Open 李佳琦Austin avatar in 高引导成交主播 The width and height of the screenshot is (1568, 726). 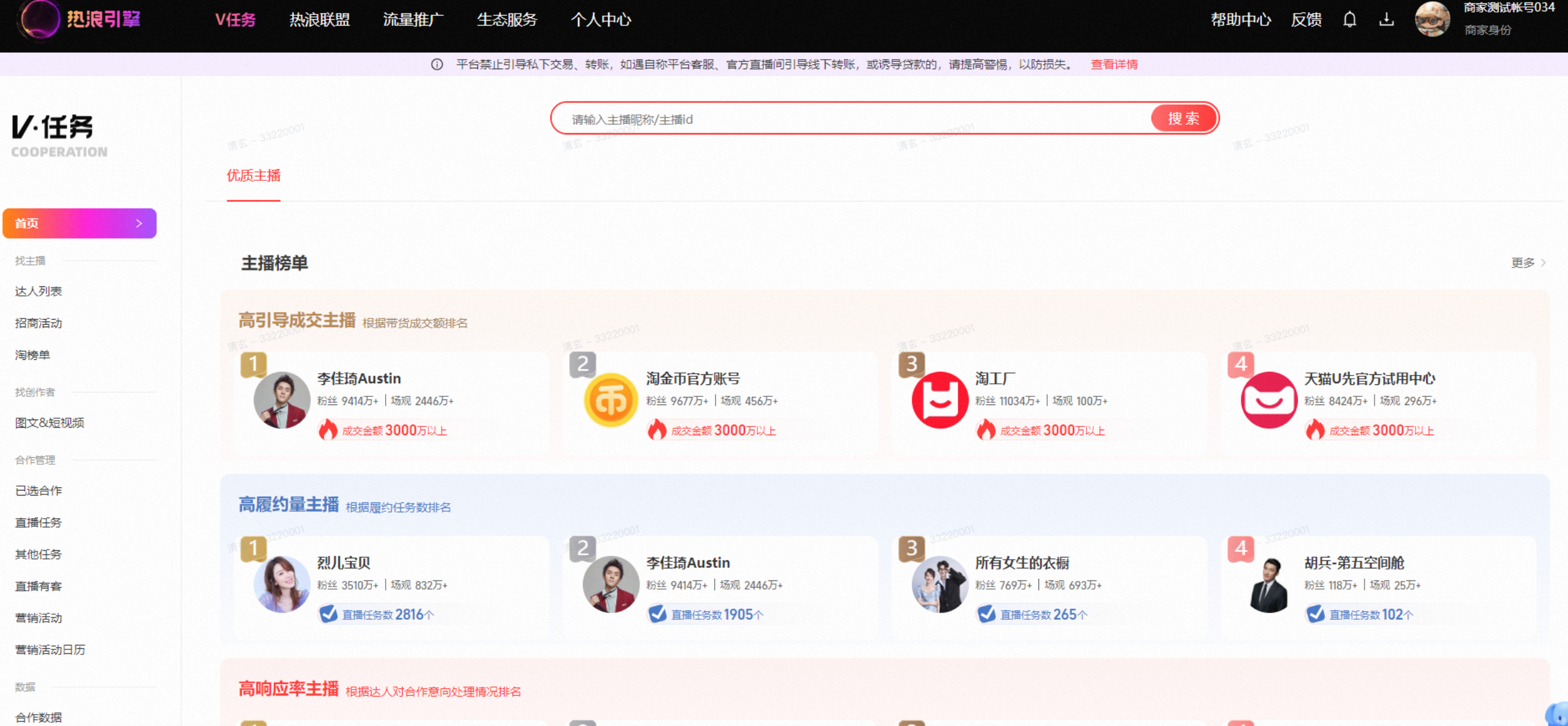pos(282,400)
